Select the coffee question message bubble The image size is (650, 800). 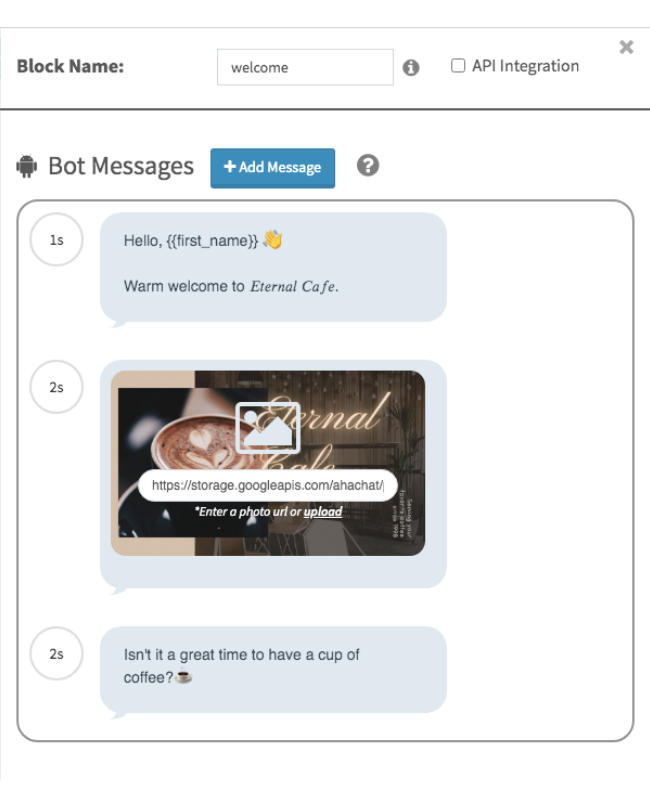coord(273,669)
